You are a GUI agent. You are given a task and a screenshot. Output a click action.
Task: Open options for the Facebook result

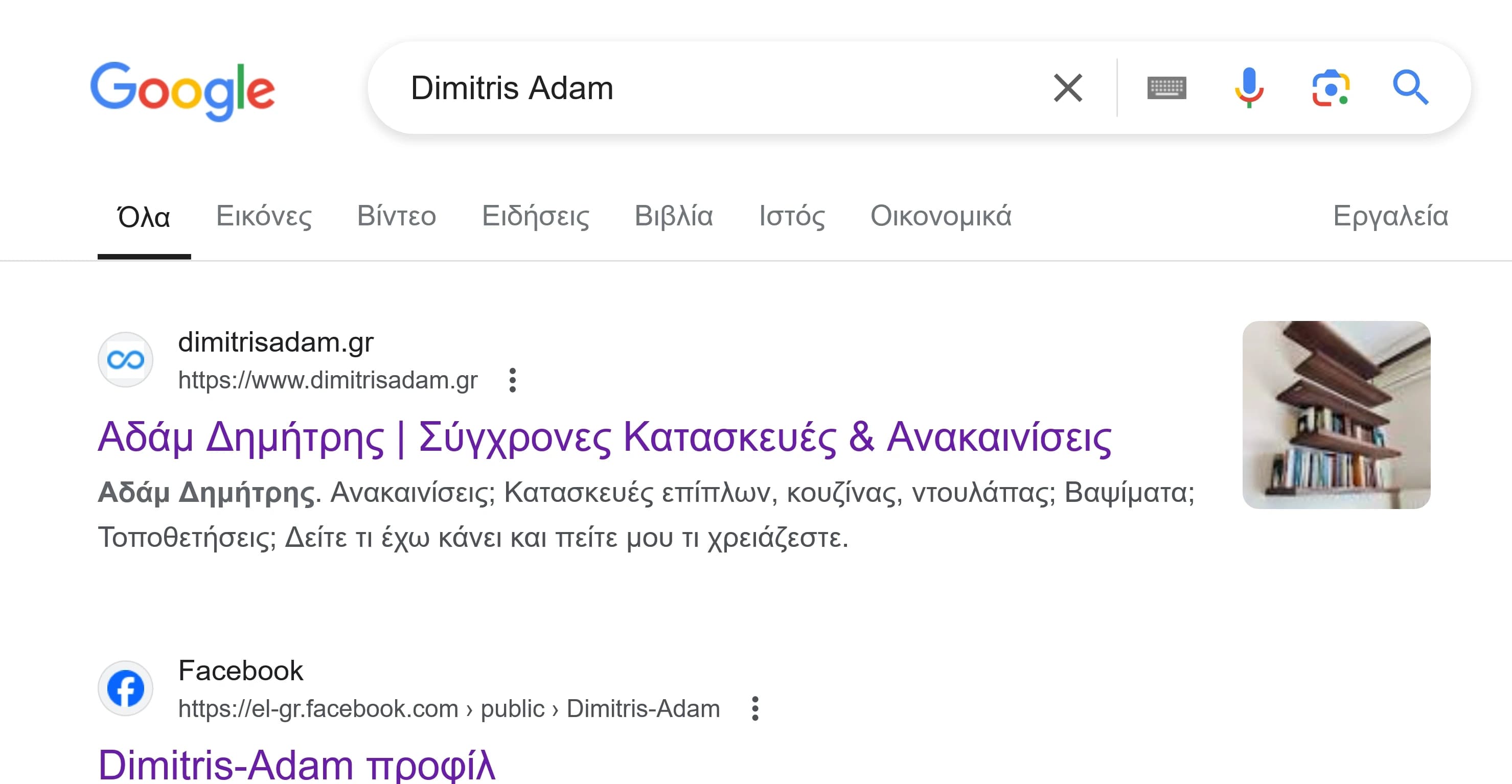[x=754, y=708]
